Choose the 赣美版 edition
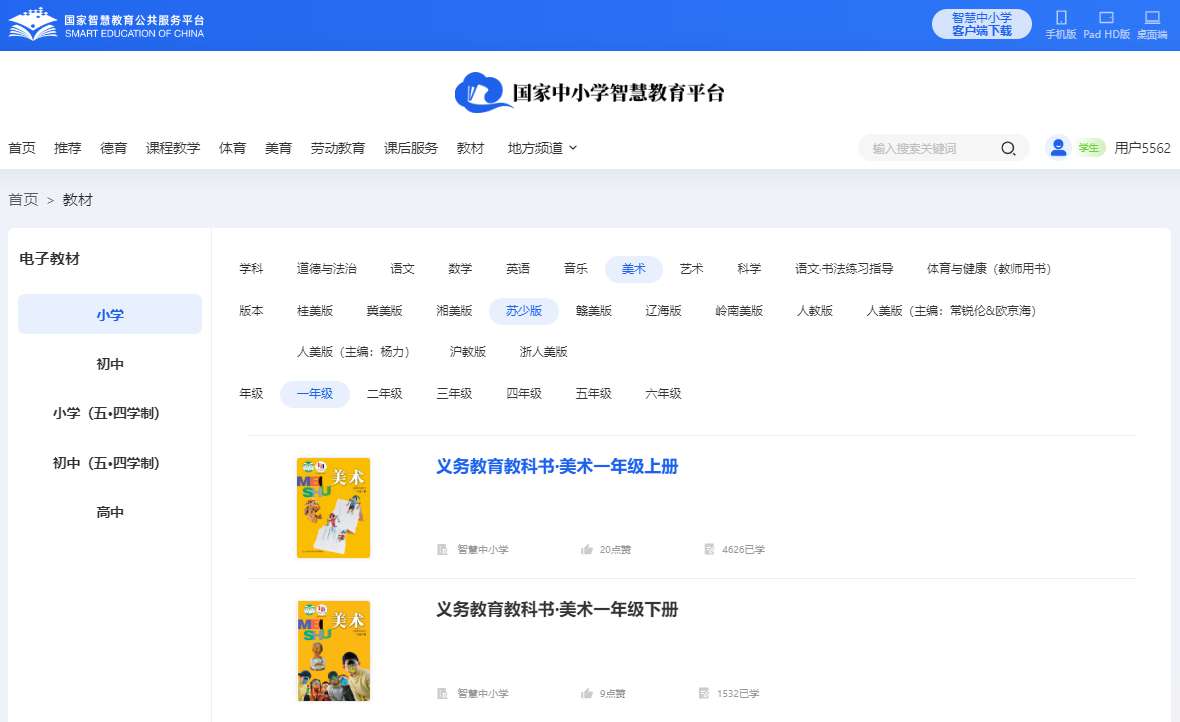Screen dimensions: 1180x722 [x=594, y=311]
